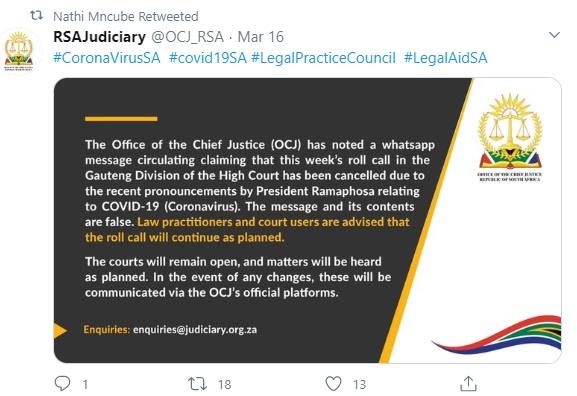The image size is (577, 396).
Task: Click the retweeted arrows icon above tweet
Action: tap(36, 15)
